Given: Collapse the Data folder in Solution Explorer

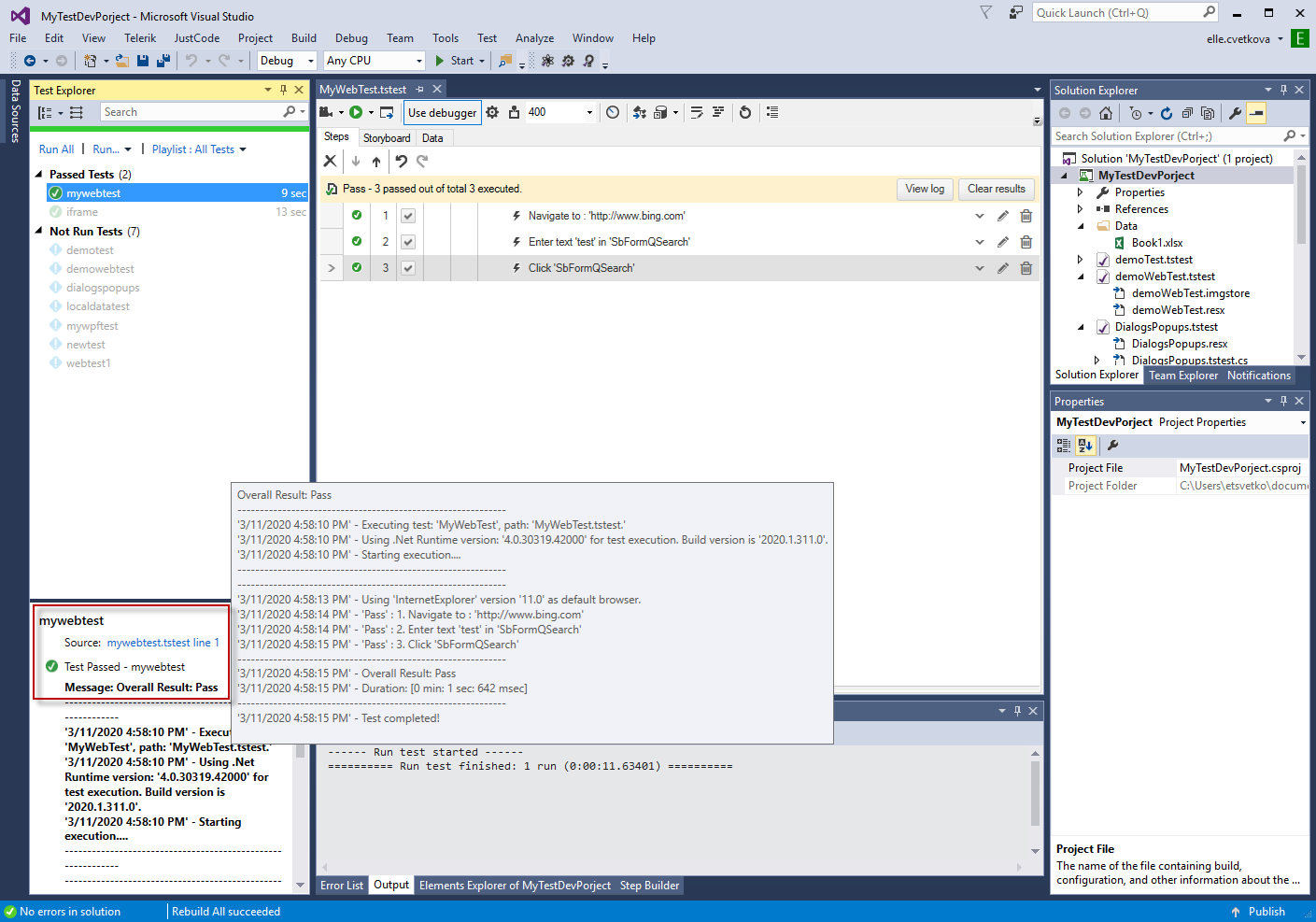Looking at the screenshot, I should (x=1081, y=226).
